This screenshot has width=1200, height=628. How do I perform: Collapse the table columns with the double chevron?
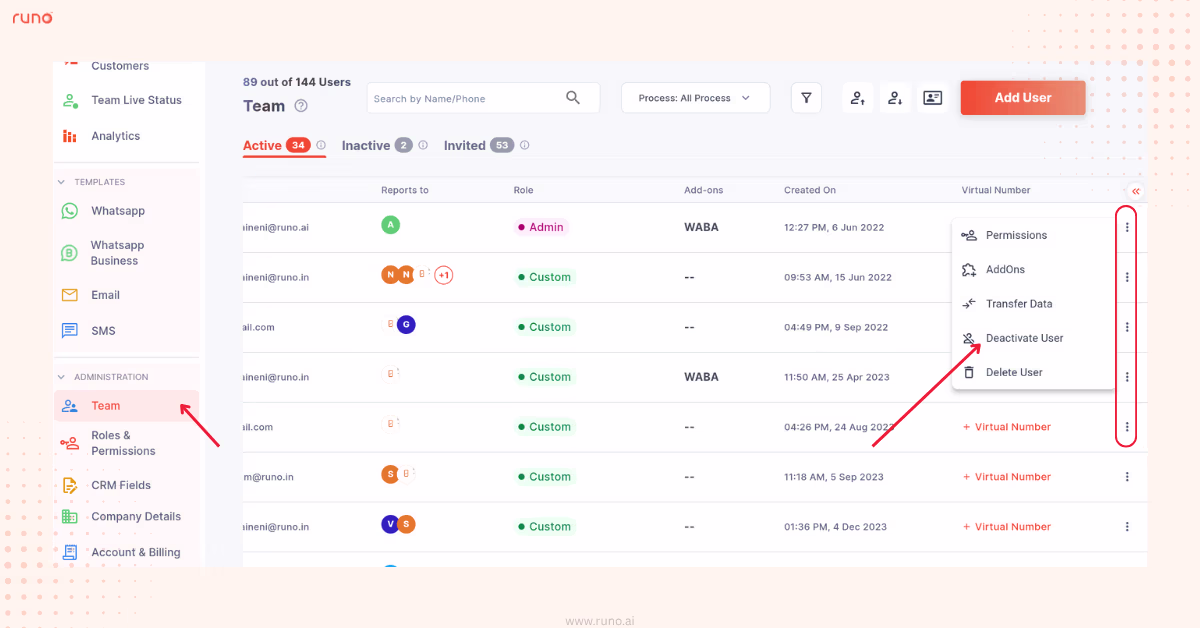[x=1133, y=190]
